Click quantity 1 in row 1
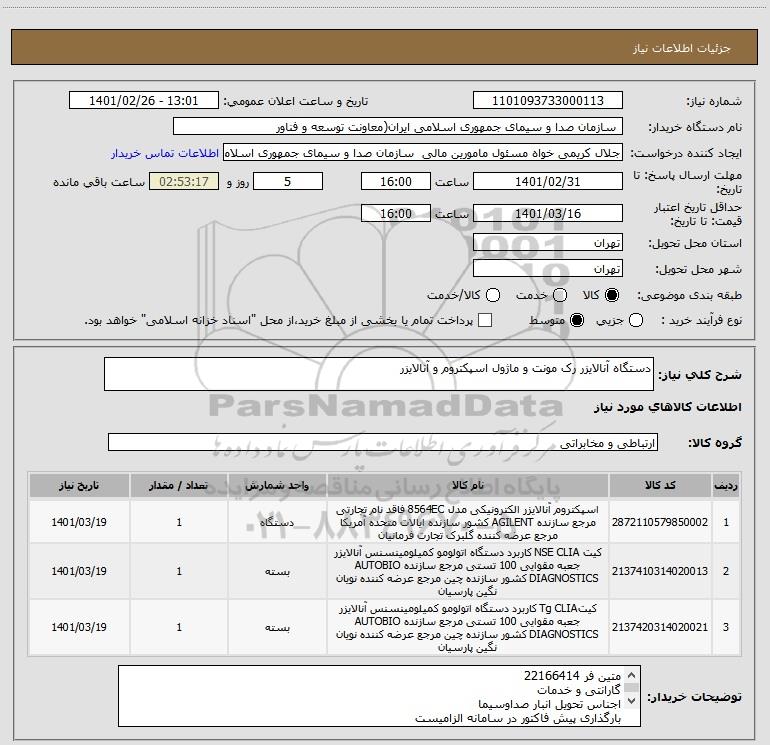770x745 pixels. coord(179,522)
